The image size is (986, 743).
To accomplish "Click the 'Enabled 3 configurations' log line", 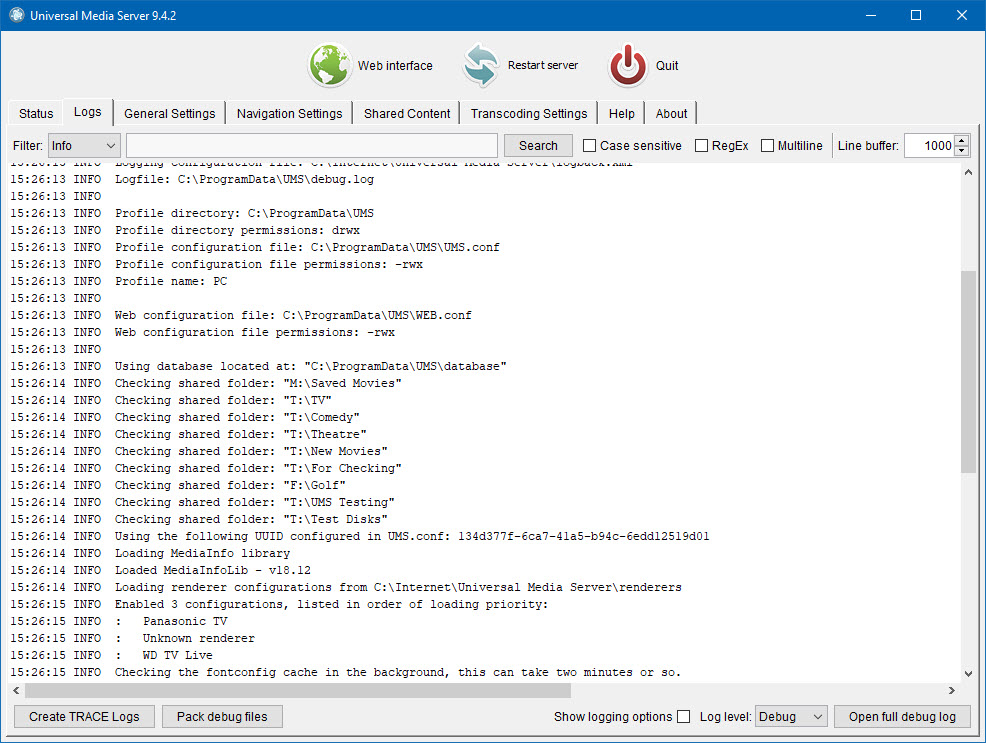I will click(x=279, y=603).
